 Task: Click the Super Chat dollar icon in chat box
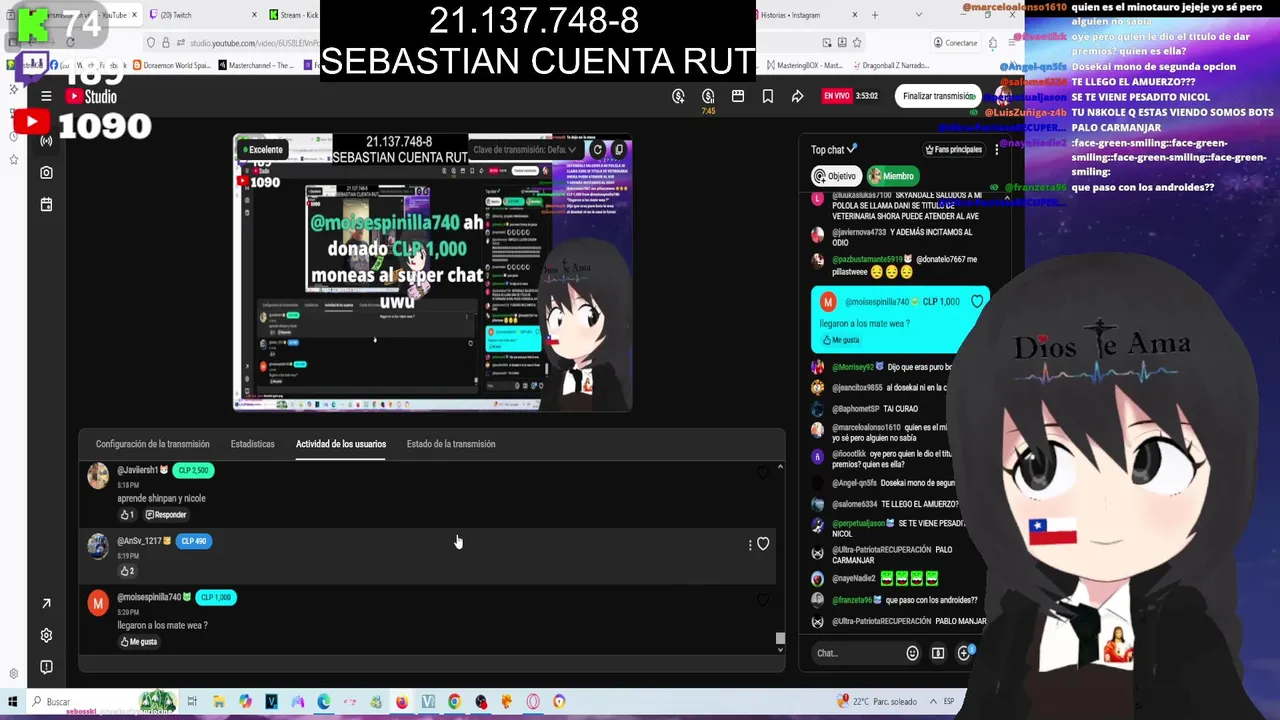[x=938, y=653]
